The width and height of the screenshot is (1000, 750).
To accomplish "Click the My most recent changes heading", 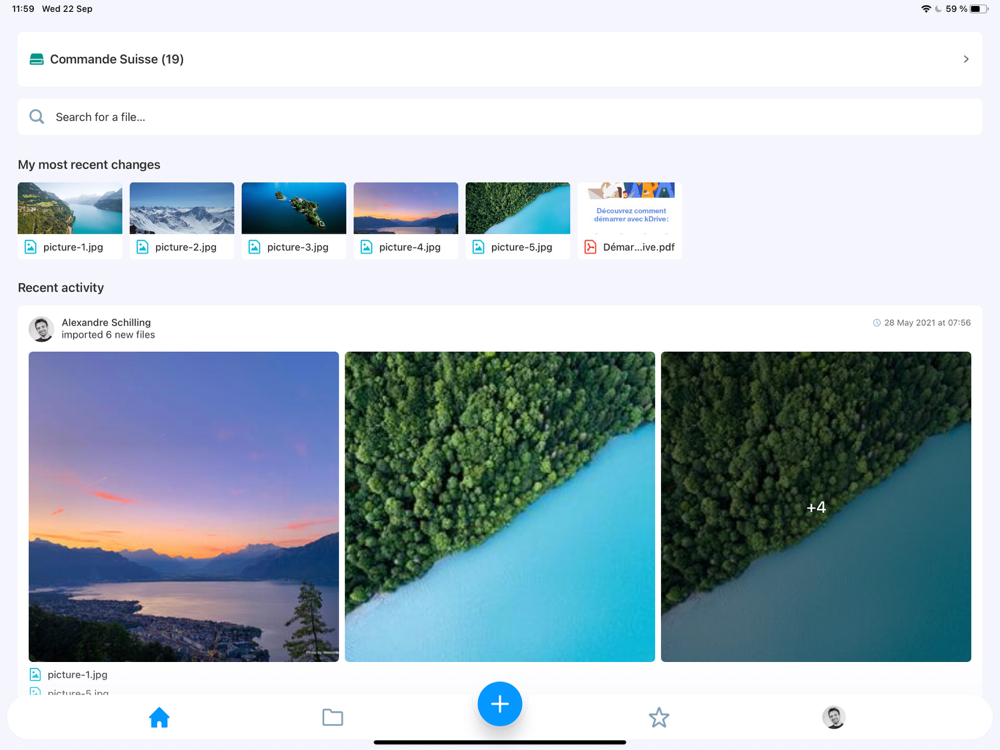I will click(x=89, y=165).
